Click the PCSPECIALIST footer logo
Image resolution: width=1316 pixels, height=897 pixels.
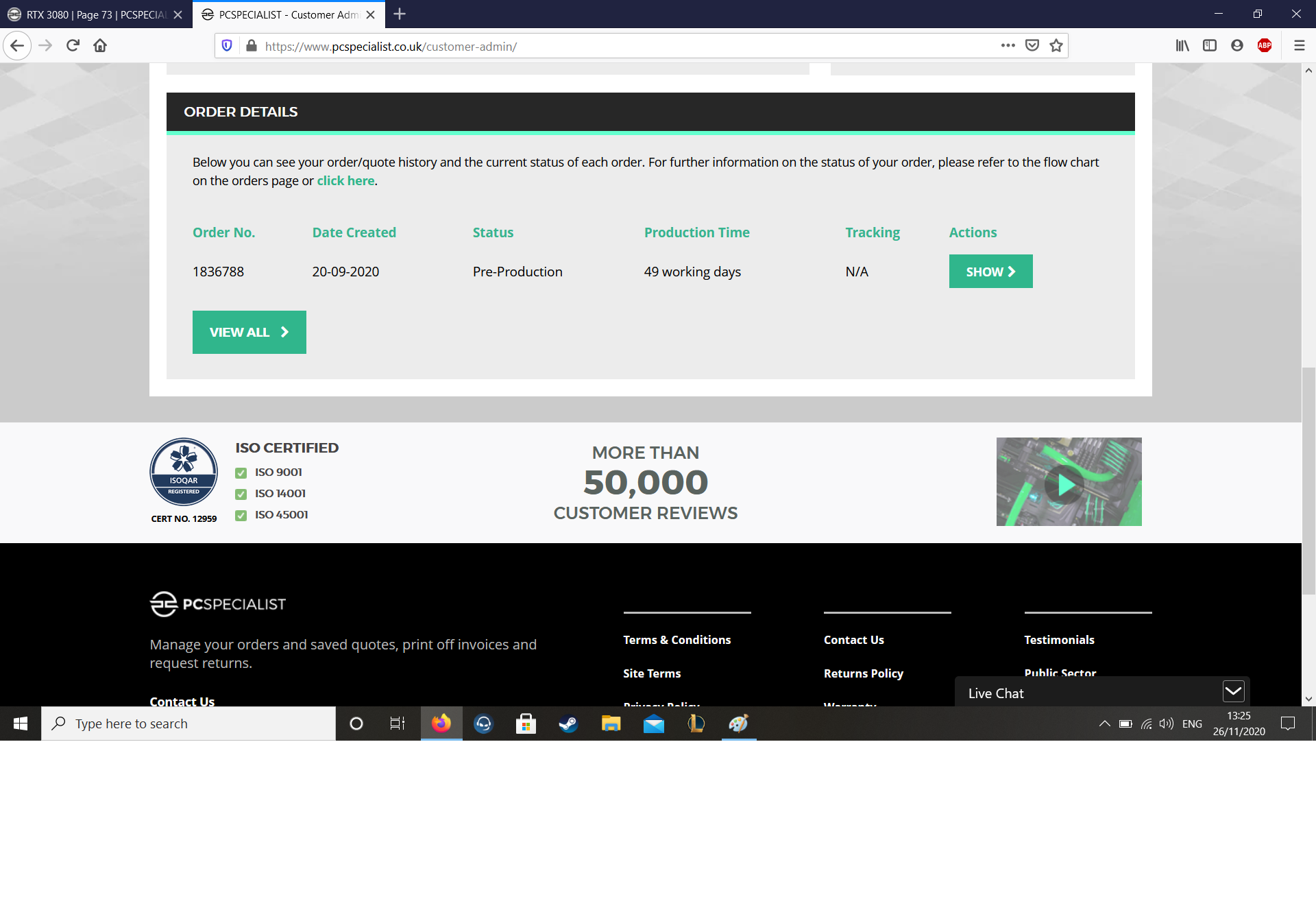(x=217, y=604)
